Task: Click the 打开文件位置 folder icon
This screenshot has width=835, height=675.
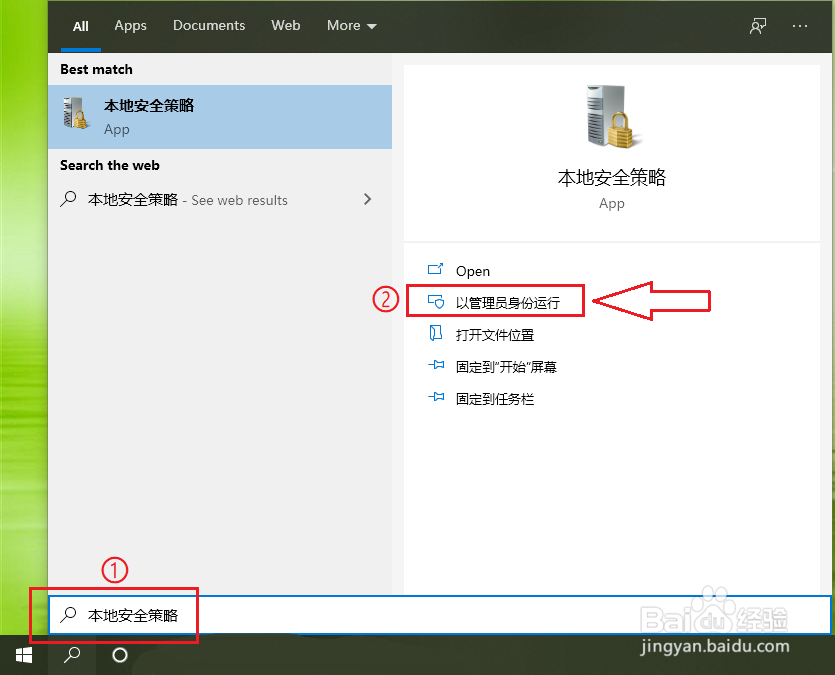Action: [436, 334]
